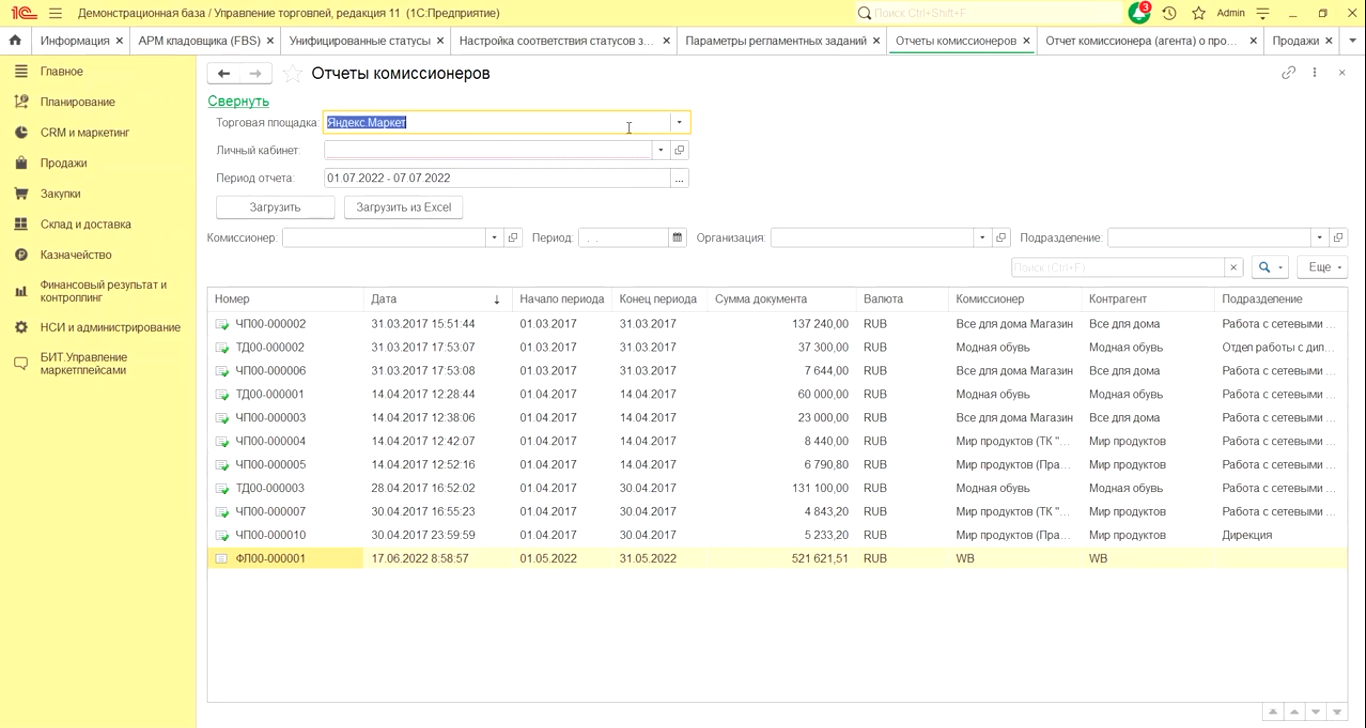Select row ЧП00-000002
1366x728 pixels.
[777, 324]
